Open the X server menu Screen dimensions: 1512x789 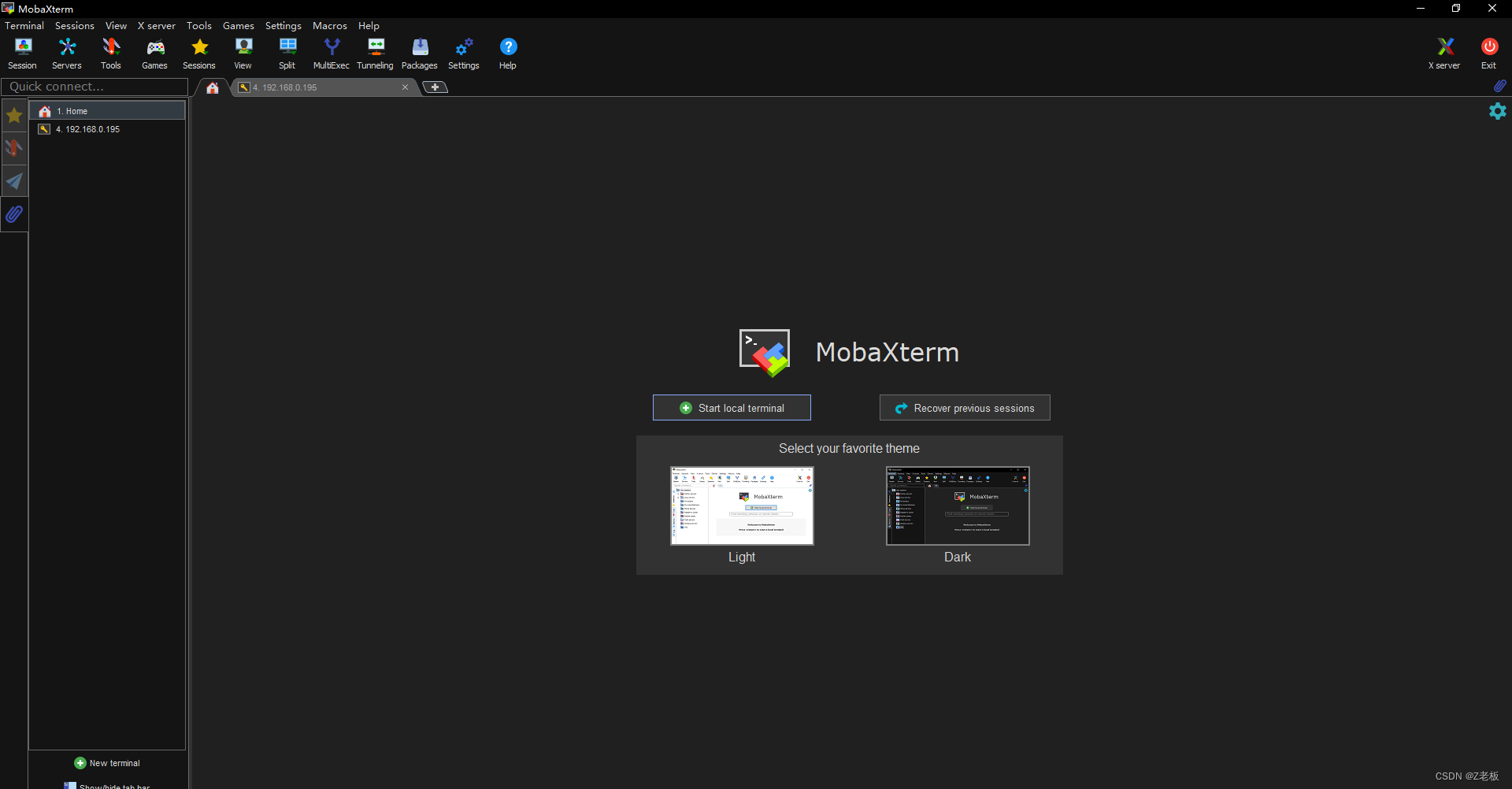(157, 26)
